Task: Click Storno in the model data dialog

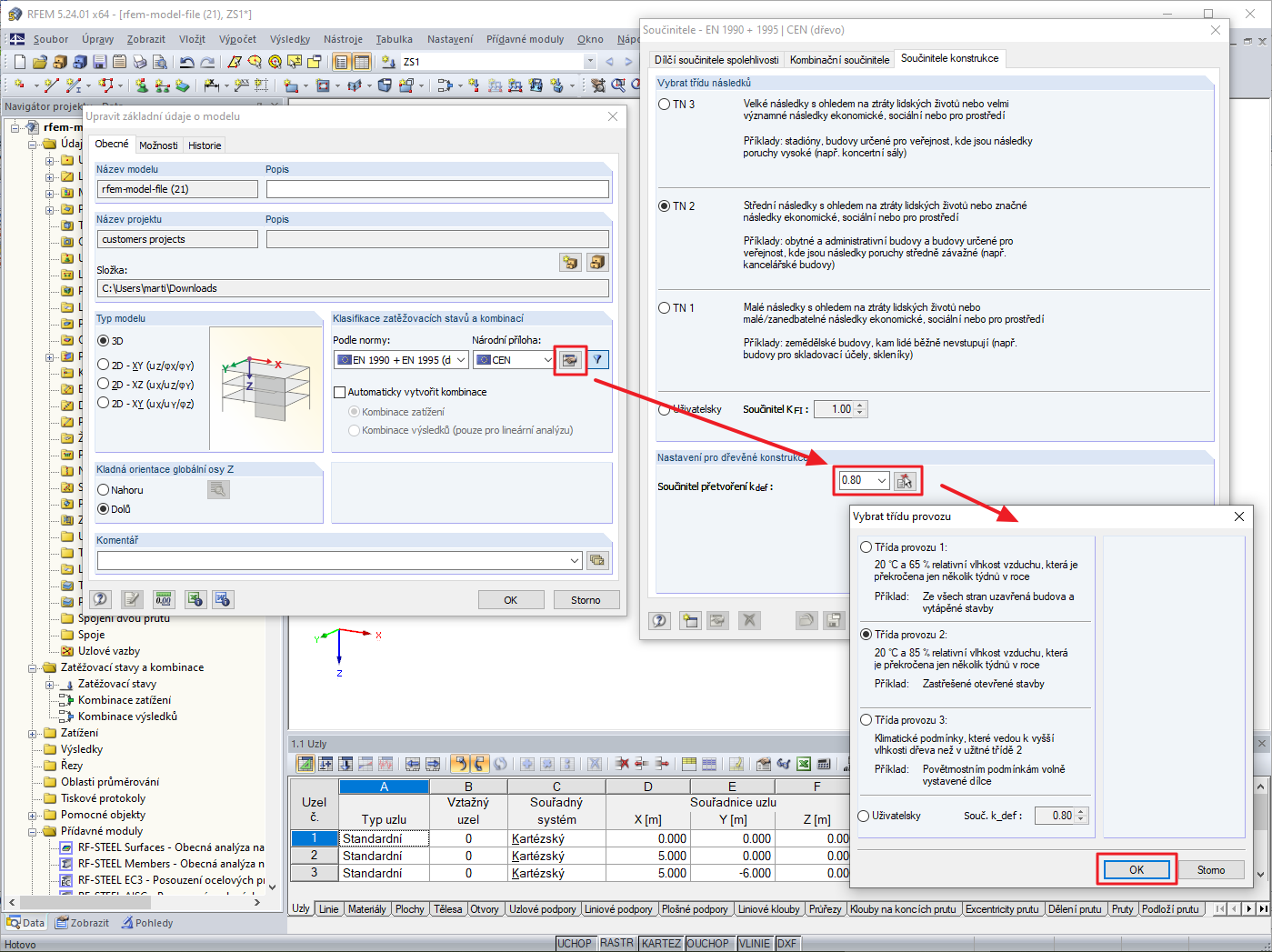Action: pyautogui.click(x=586, y=600)
